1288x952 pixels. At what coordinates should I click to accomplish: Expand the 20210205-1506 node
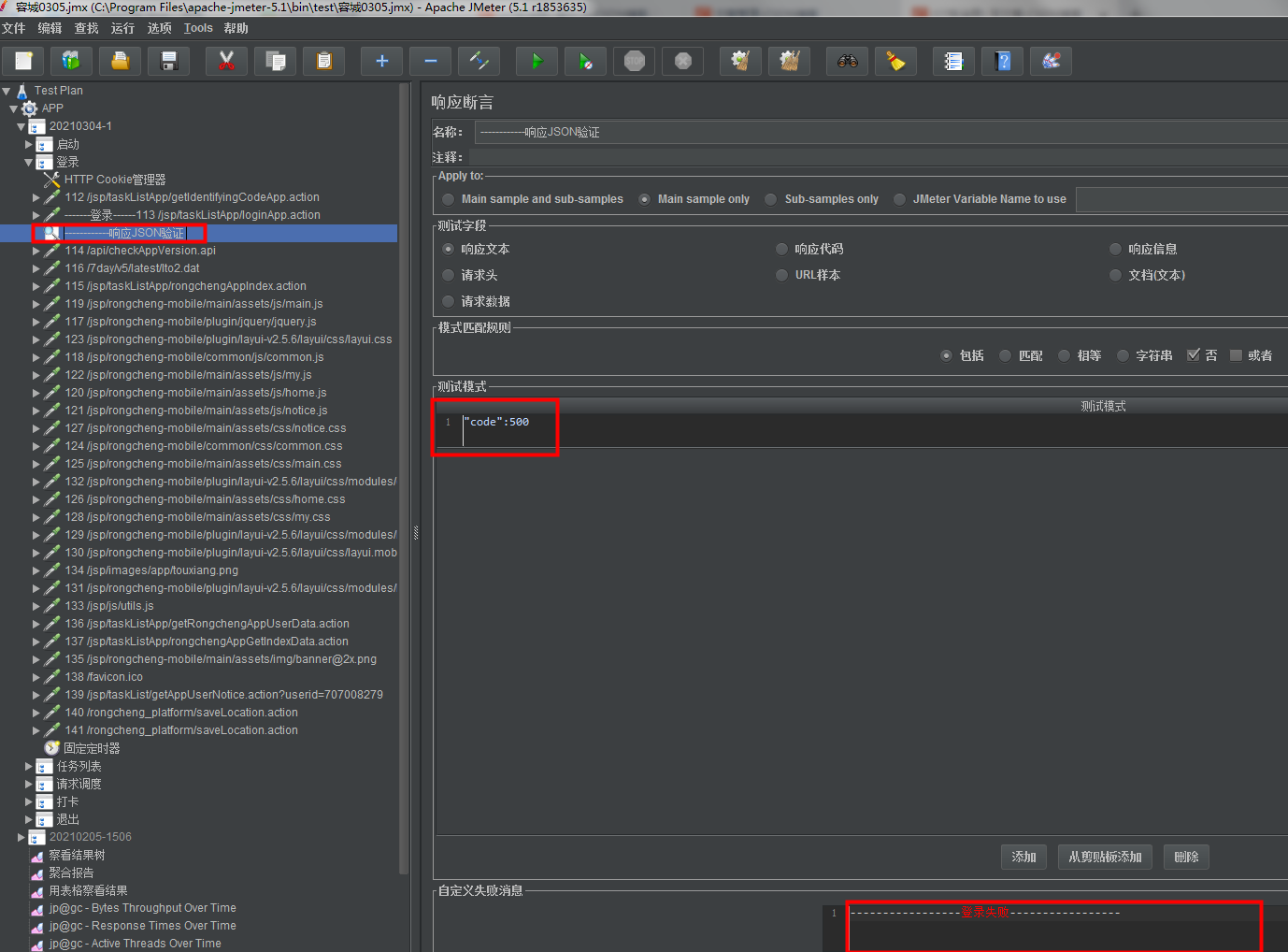[21, 837]
